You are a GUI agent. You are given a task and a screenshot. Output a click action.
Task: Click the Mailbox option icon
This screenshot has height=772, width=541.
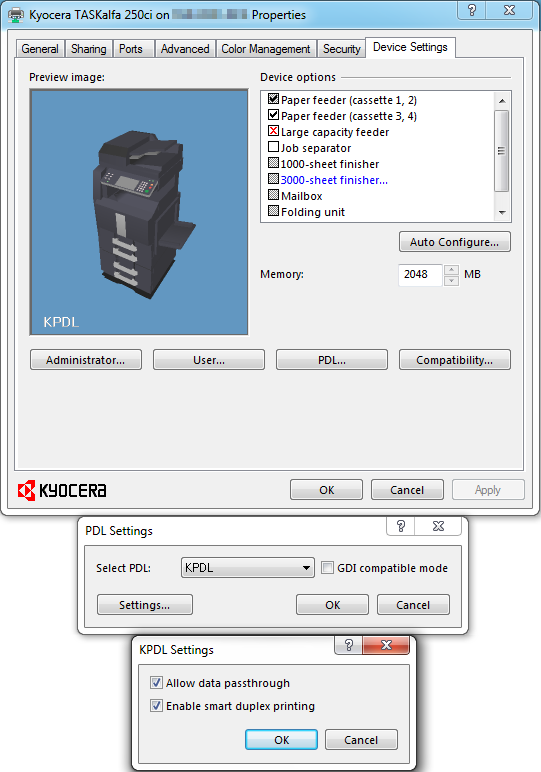coord(273,195)
